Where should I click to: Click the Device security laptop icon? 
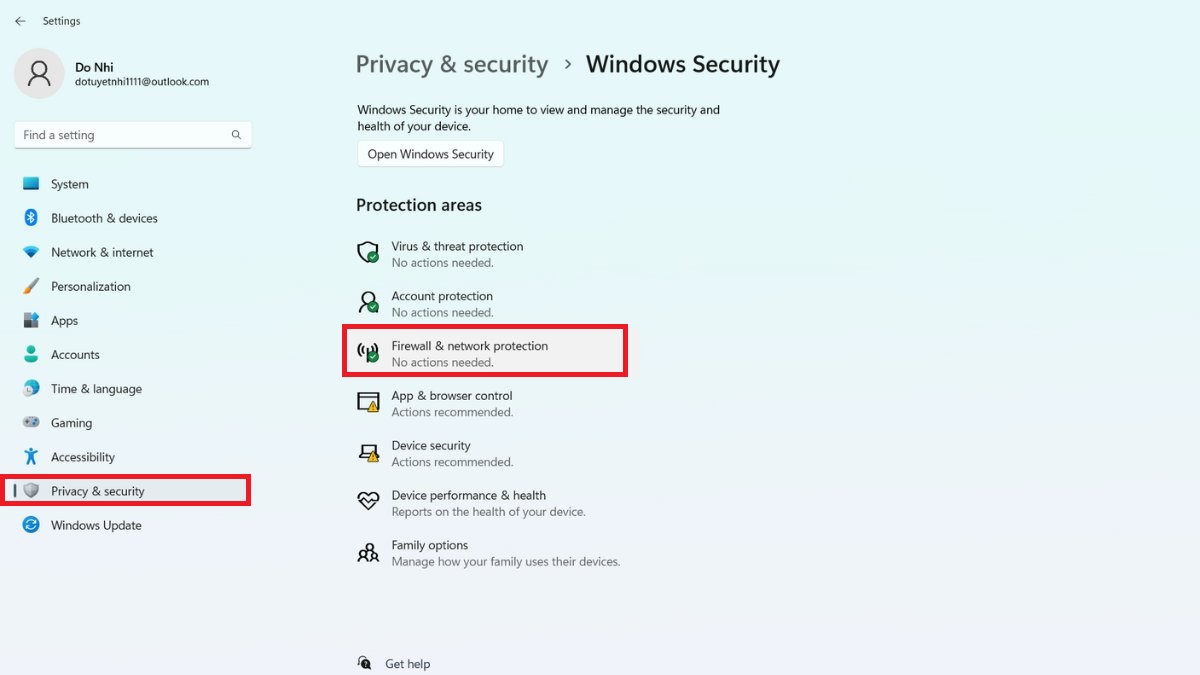(368, 452)
